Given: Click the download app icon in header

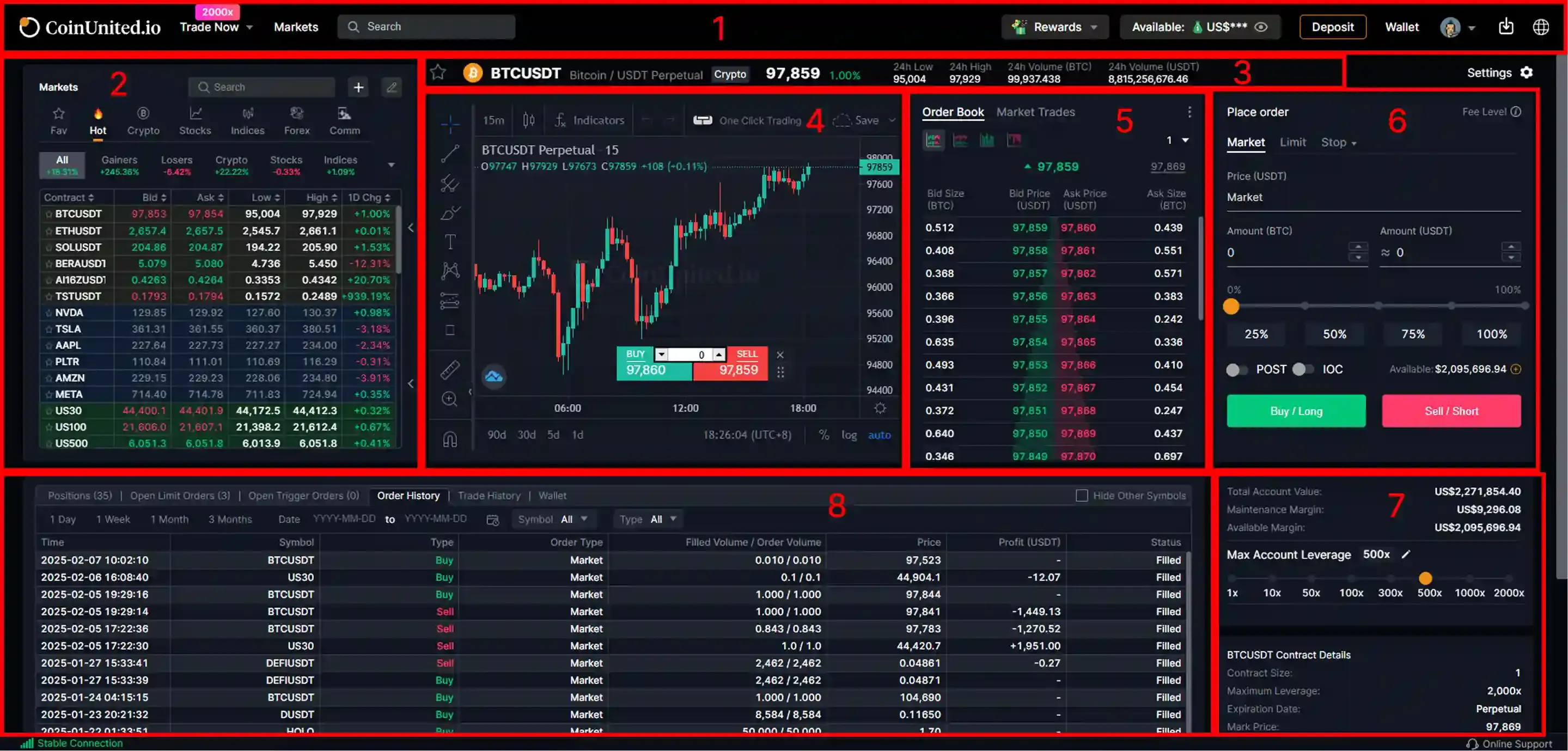Looking at the screenshot, I should [x=1506, y=27].
